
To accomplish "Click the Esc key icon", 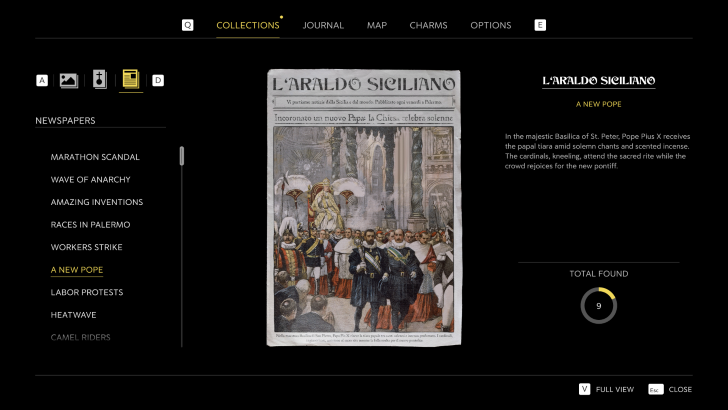I will [655, 389].
